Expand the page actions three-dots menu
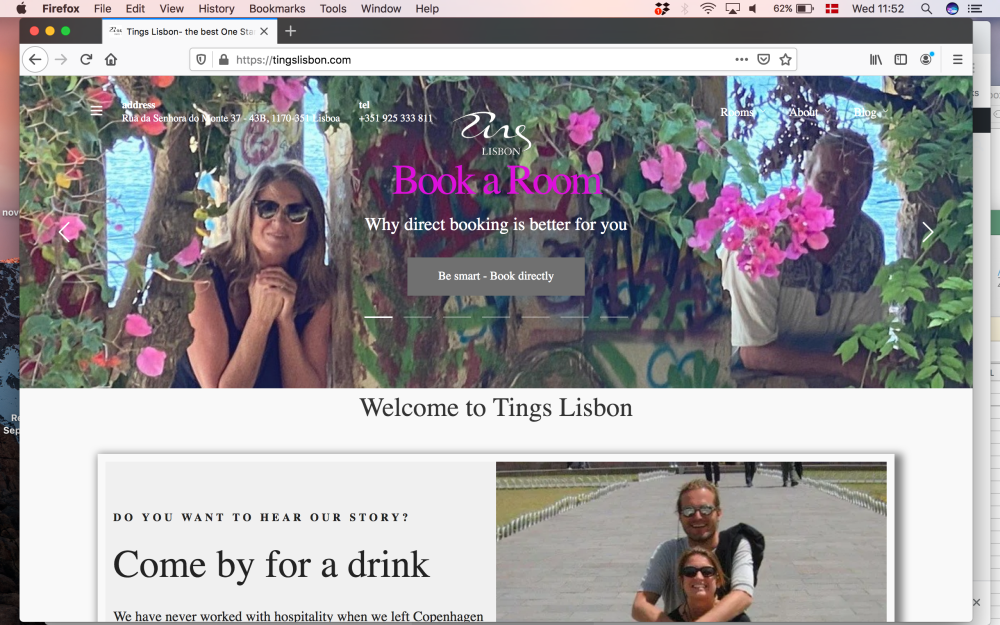 pyautogui.click(x=741, y=59)
